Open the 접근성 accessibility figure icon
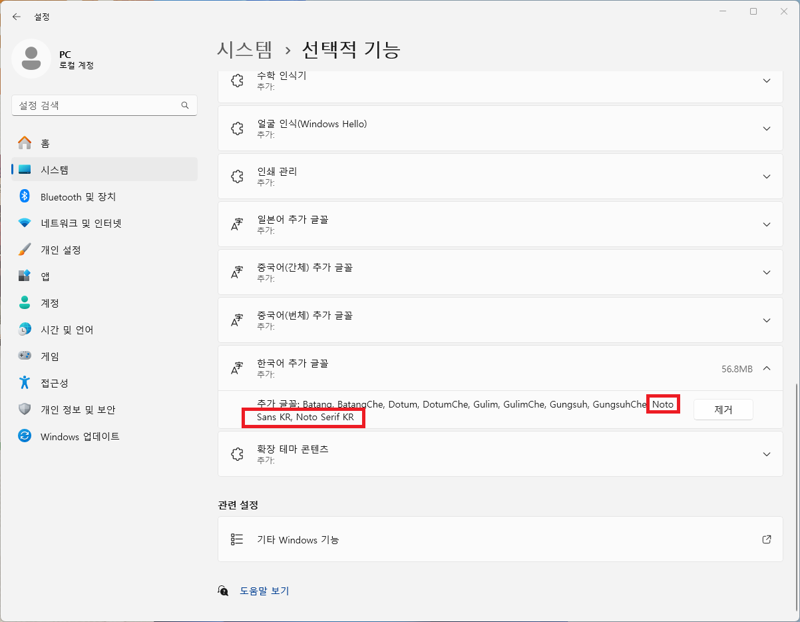 click(x=24, y=382)
